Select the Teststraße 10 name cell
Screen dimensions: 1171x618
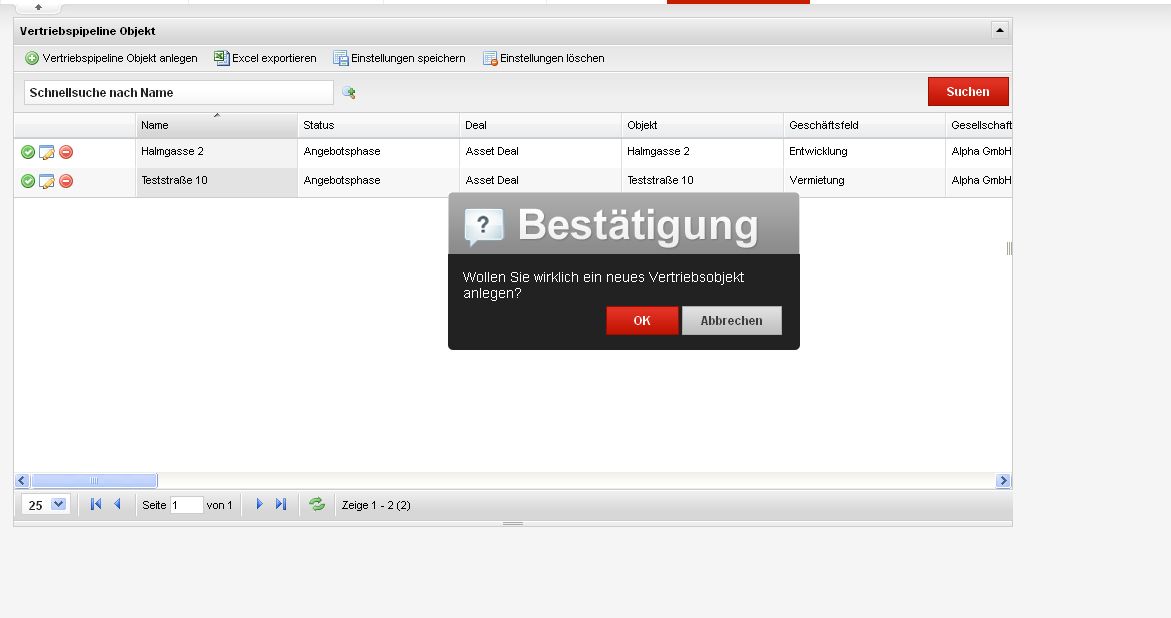(x=217, y=181)
